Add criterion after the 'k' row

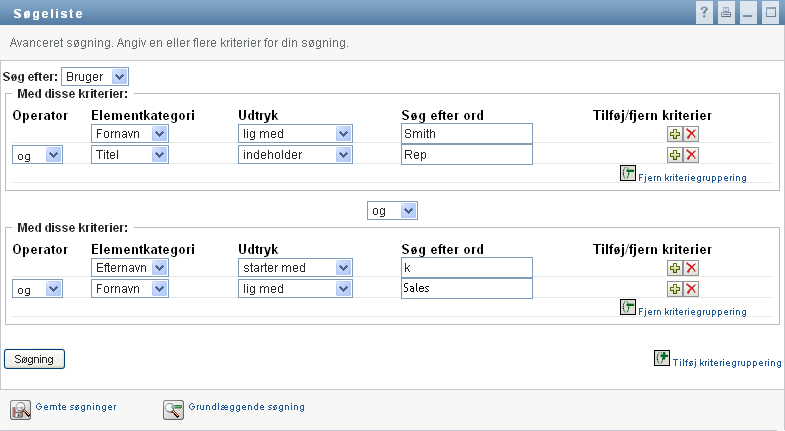(x=675, y=267)
